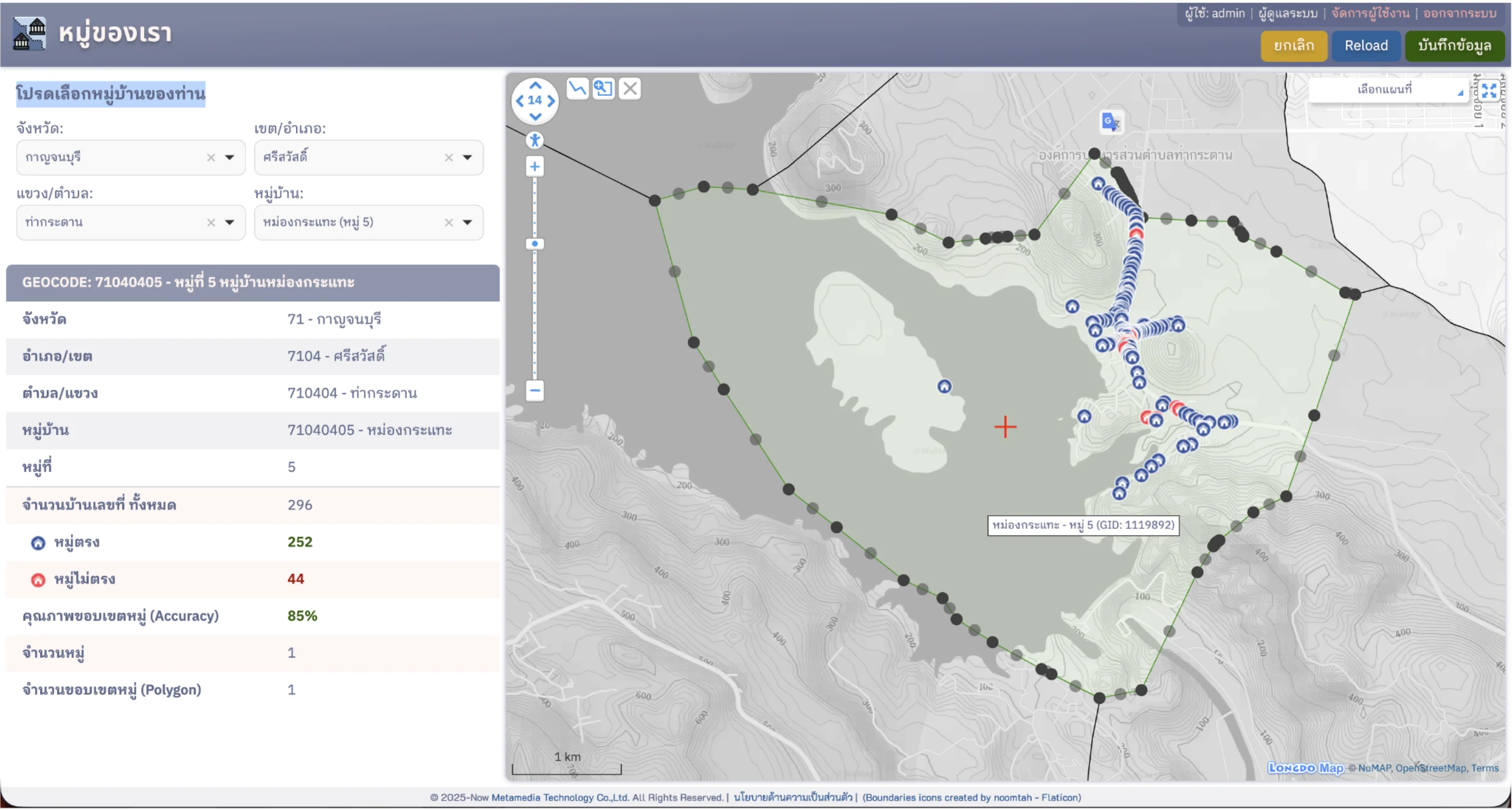Click the 44 หมู่ไม่ตรง count

[296, 579]
